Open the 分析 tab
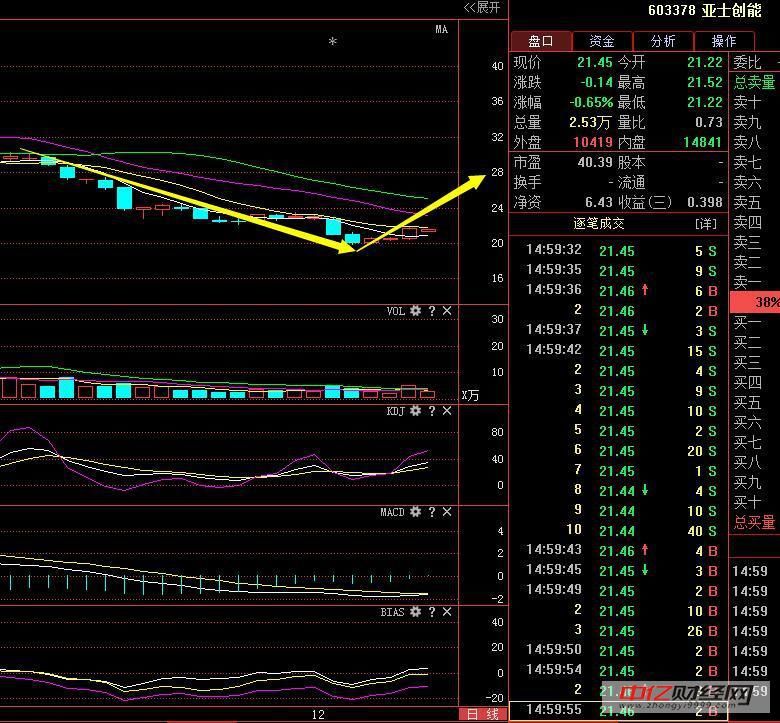 [x=663, y=41]
